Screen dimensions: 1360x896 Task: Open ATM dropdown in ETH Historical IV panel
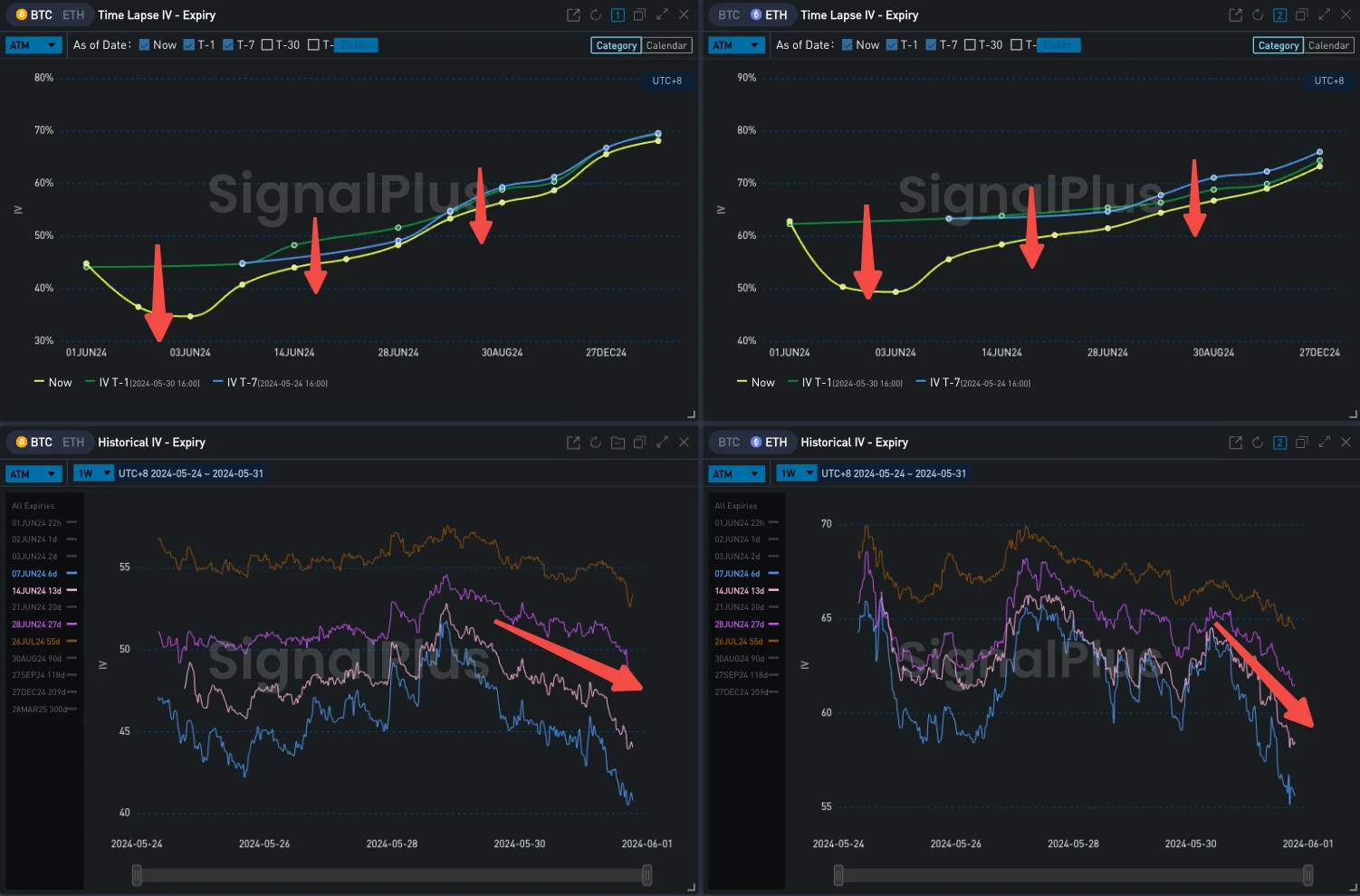735,473
